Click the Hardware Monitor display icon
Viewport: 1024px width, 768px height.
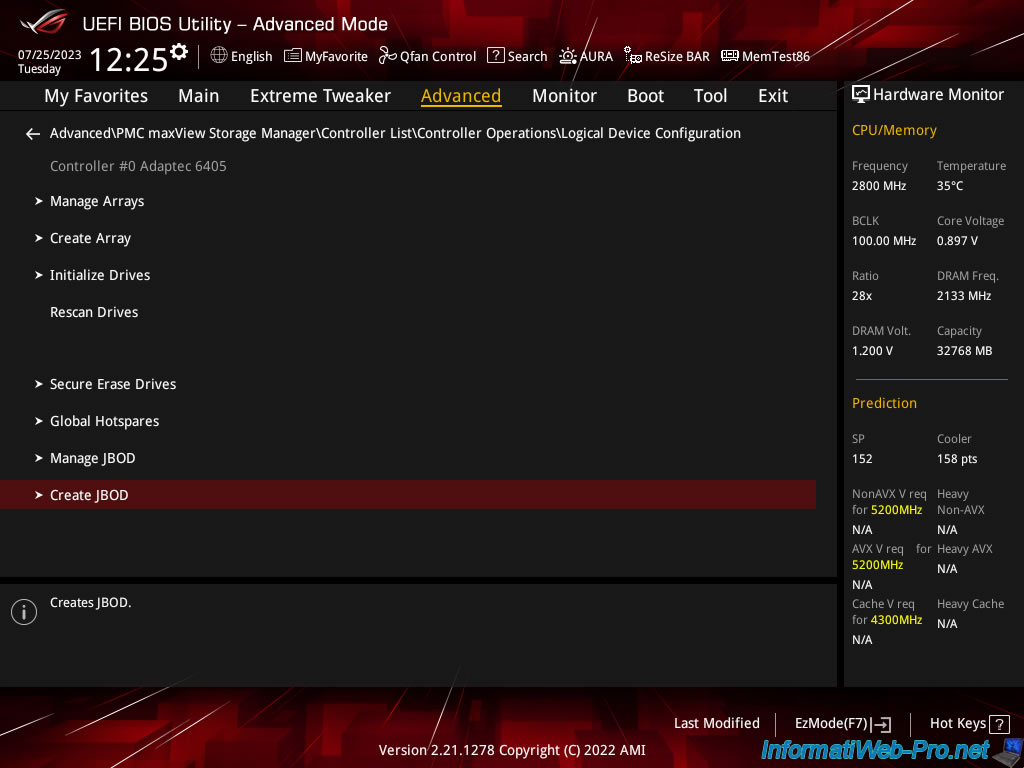[x=861, y=94]
